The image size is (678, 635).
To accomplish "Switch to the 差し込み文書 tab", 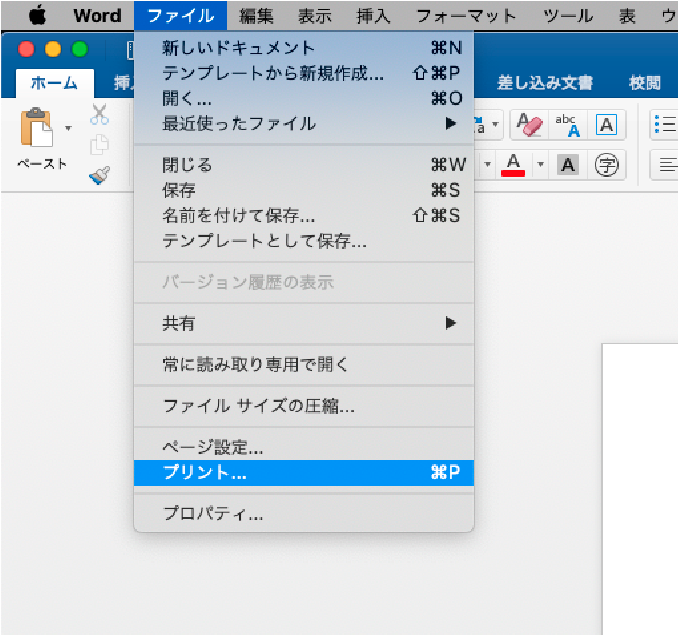I will [x=545, y=83].
